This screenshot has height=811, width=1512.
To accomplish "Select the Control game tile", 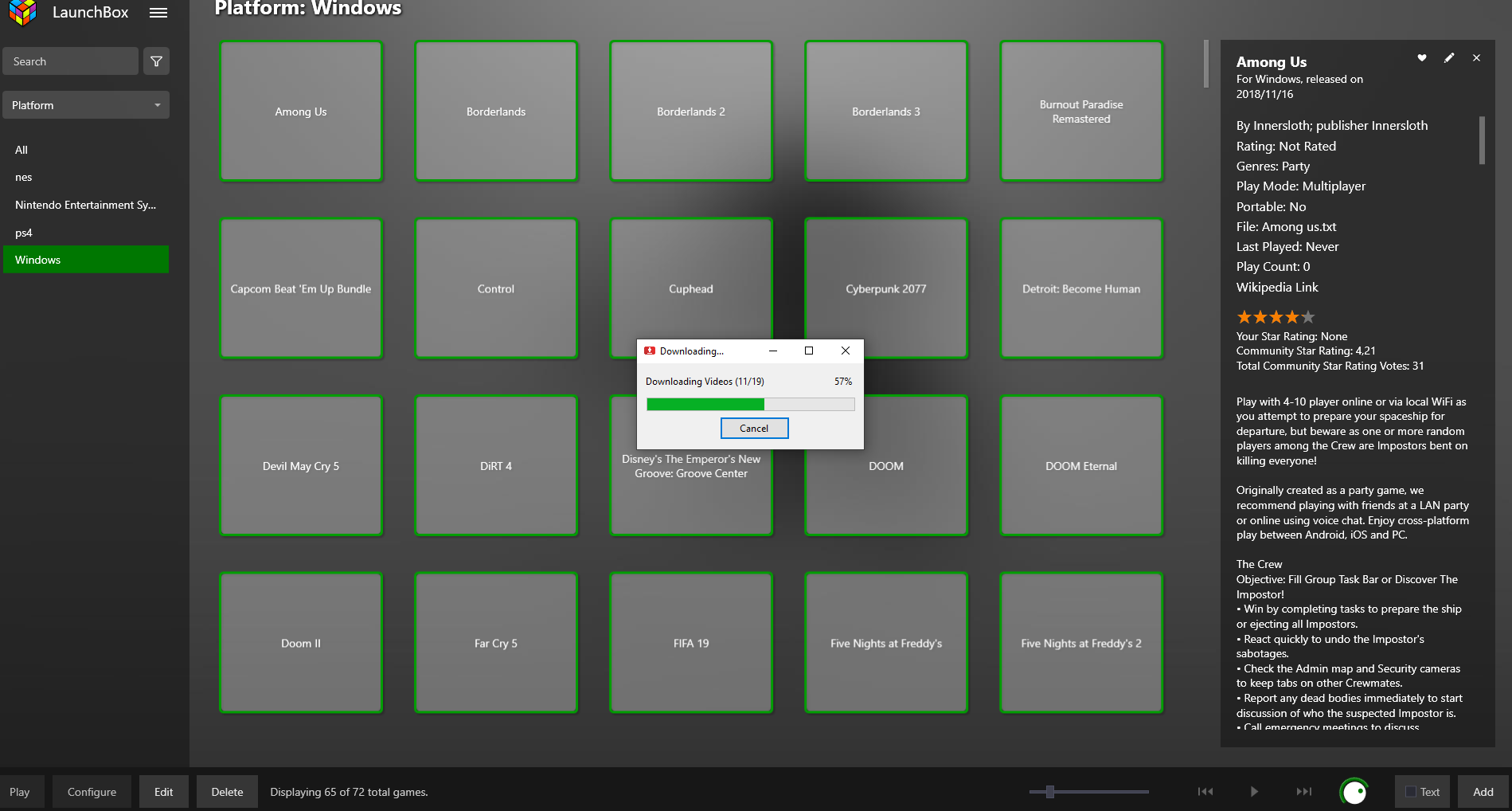I will 496,288.
